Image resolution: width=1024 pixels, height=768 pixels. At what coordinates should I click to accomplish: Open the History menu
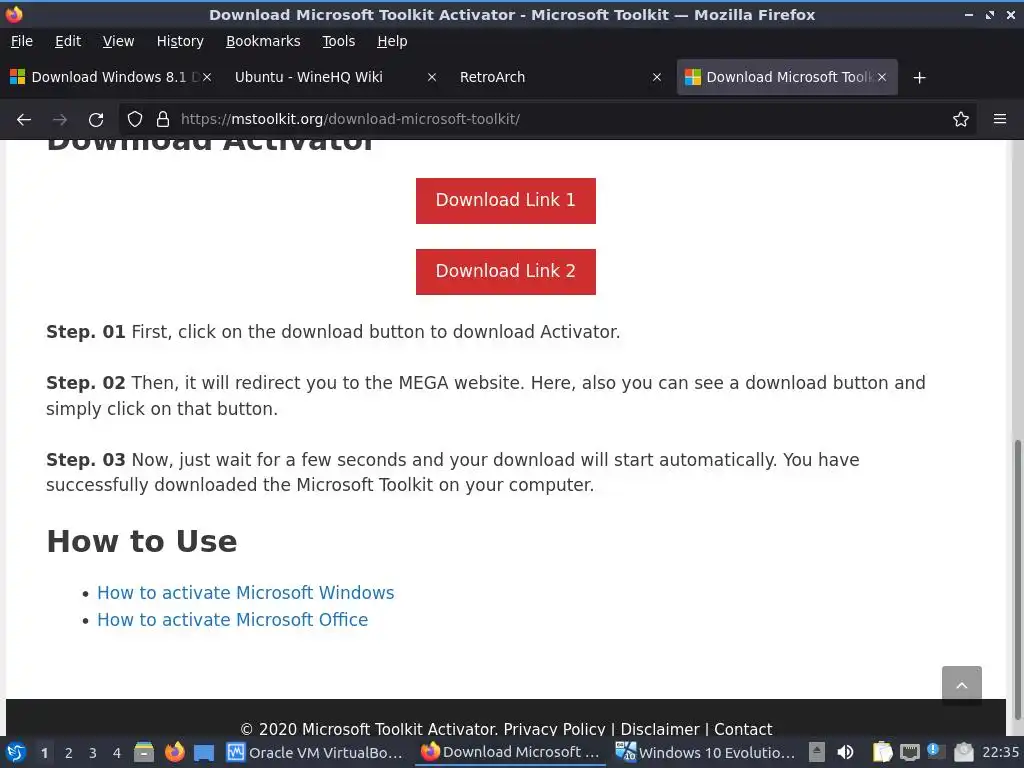pos(180,41)
